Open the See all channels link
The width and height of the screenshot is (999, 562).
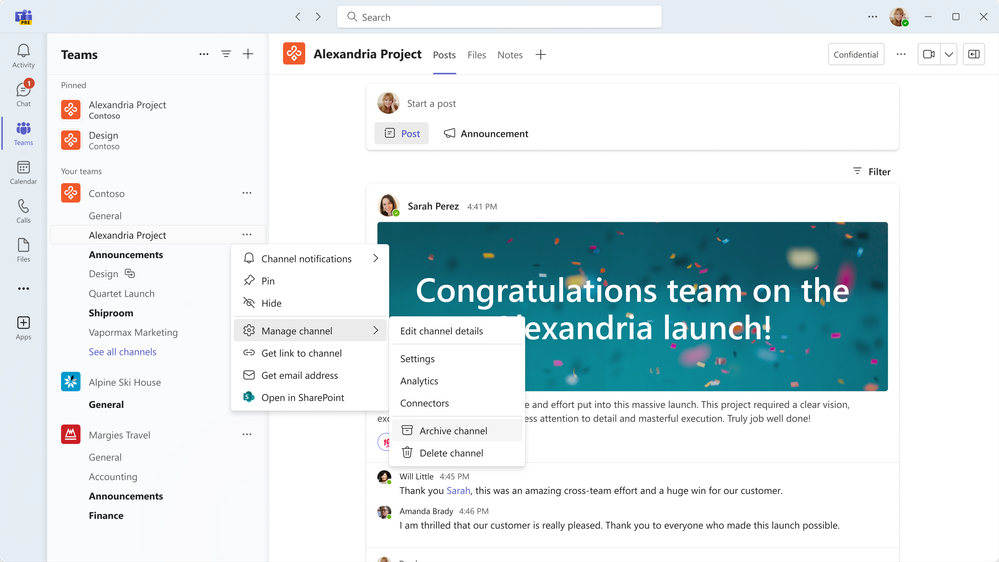(x=122, y=352)
